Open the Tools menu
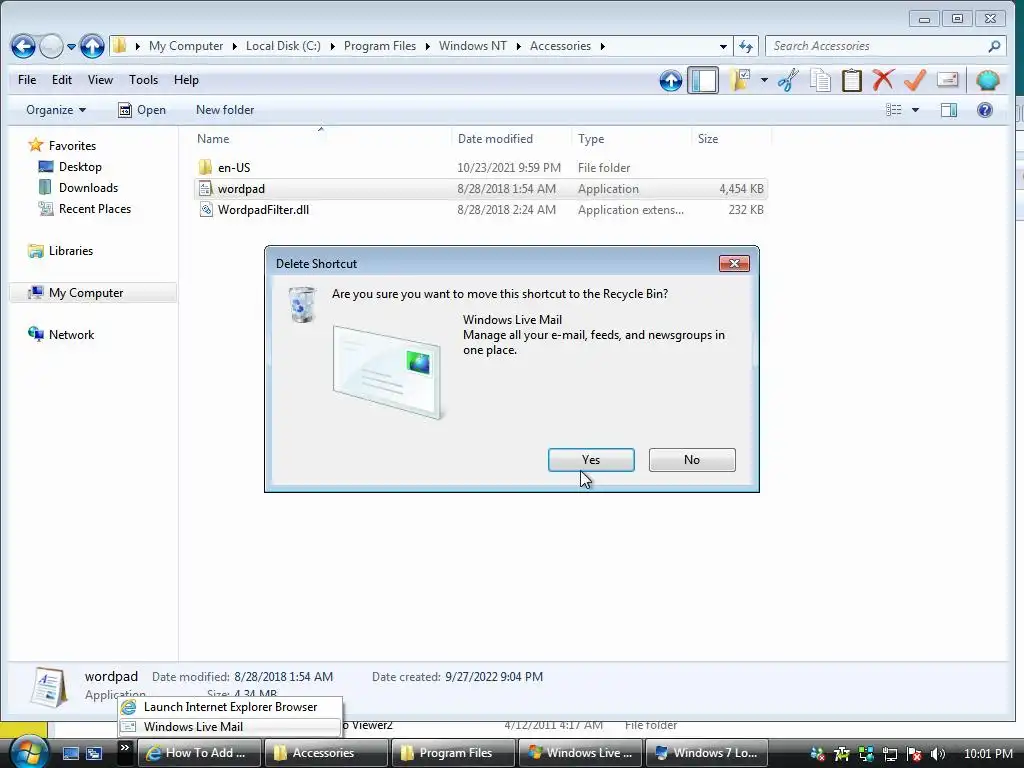The width and height of the screenshot is (1024, 768). [x=143, y=80]
